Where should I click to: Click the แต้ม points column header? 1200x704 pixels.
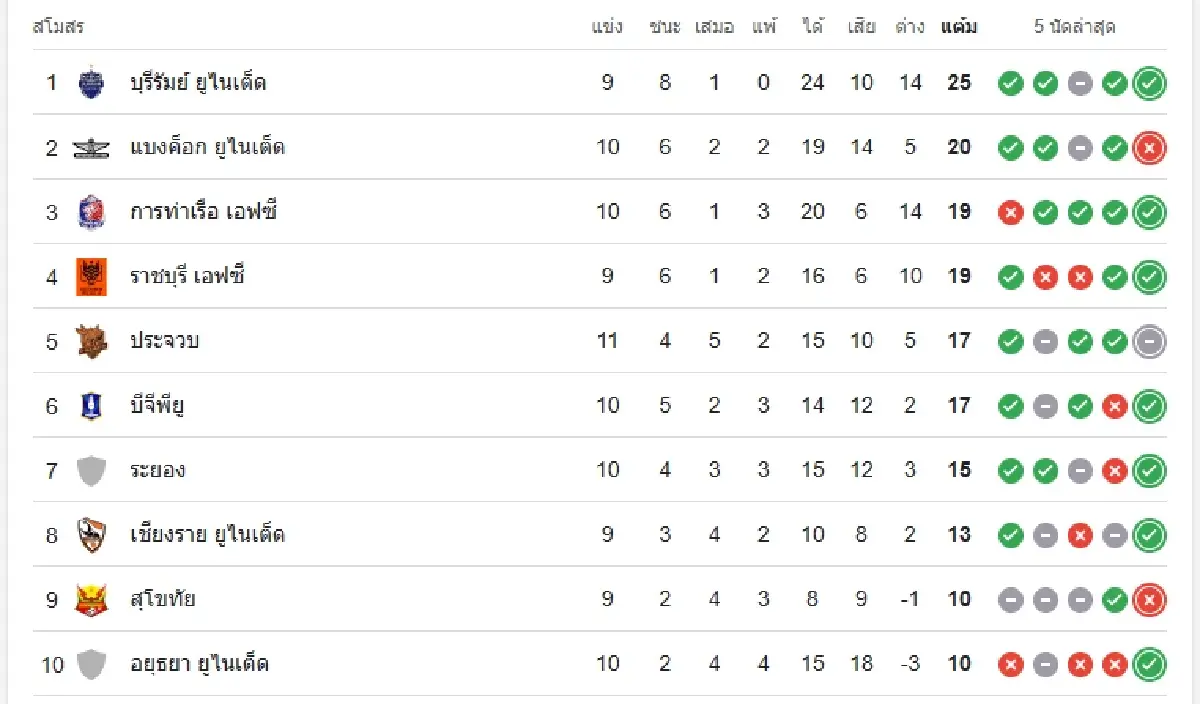click(959, 27)
